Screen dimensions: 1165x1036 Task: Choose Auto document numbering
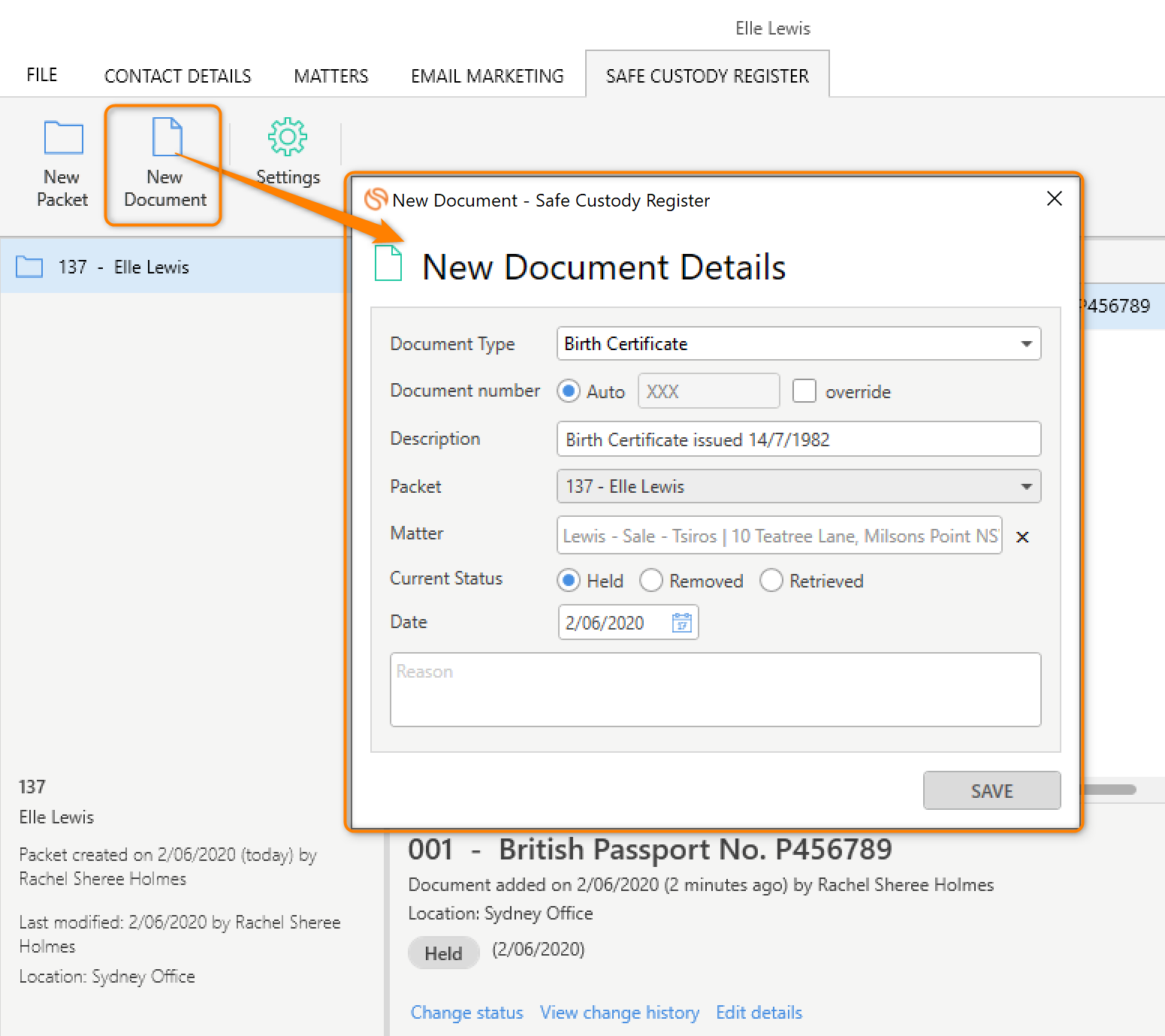[x=569, y=391]
